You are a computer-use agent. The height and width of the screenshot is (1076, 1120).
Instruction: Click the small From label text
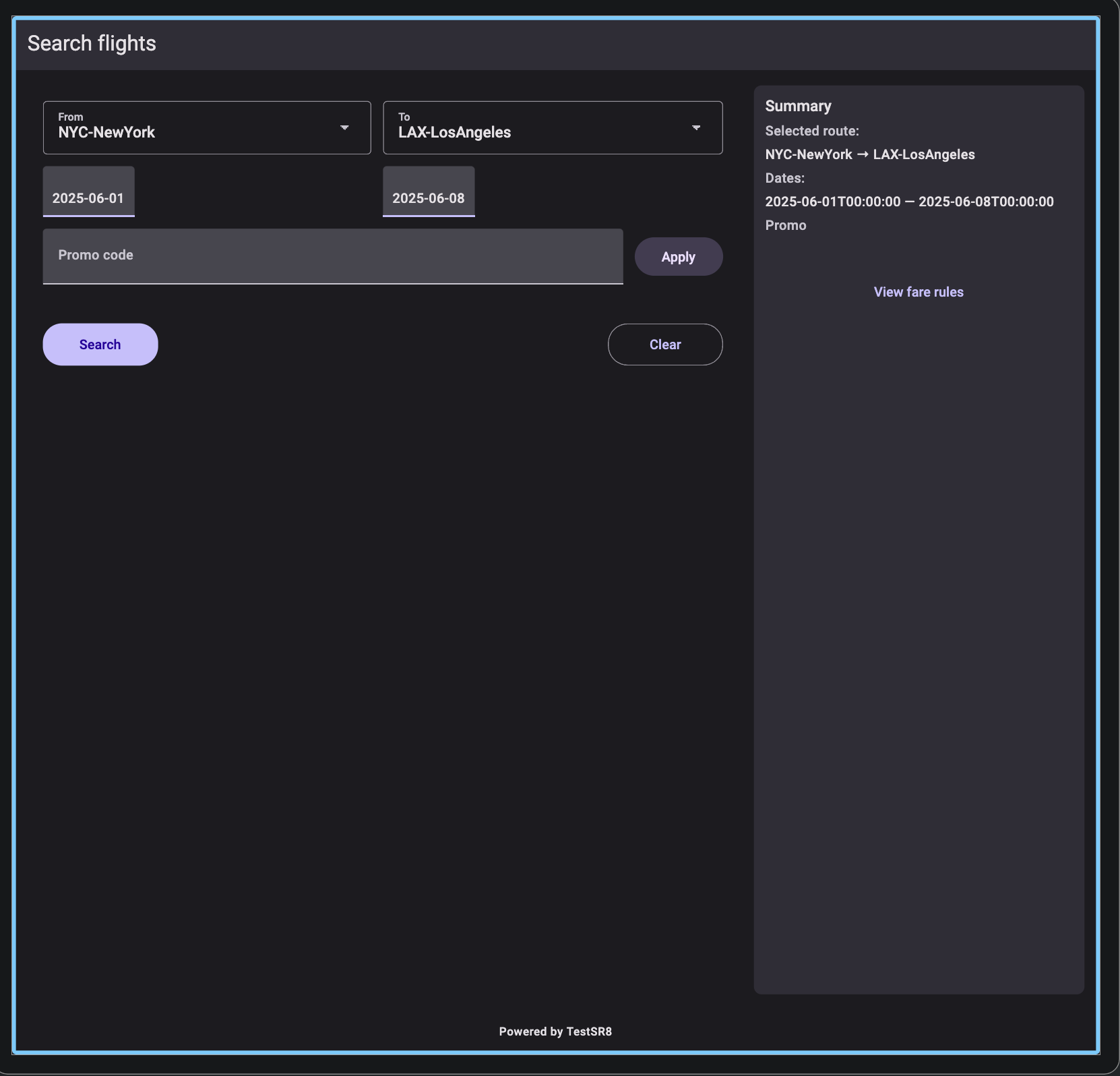[71, 117]
